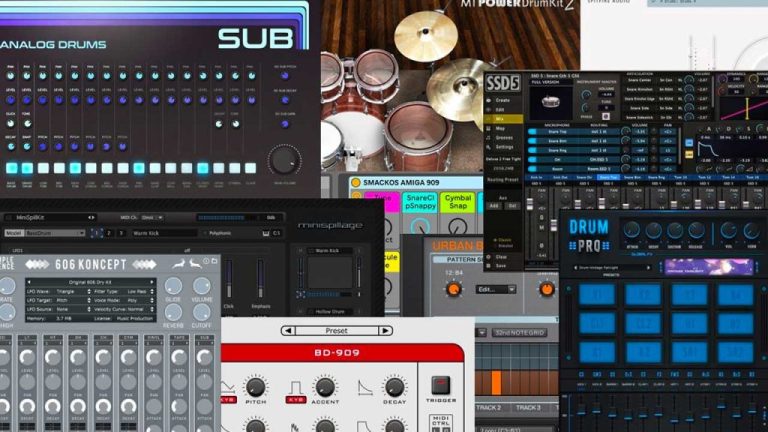Toggle the yellow envelope button in SSD5

tap(689, 155)
